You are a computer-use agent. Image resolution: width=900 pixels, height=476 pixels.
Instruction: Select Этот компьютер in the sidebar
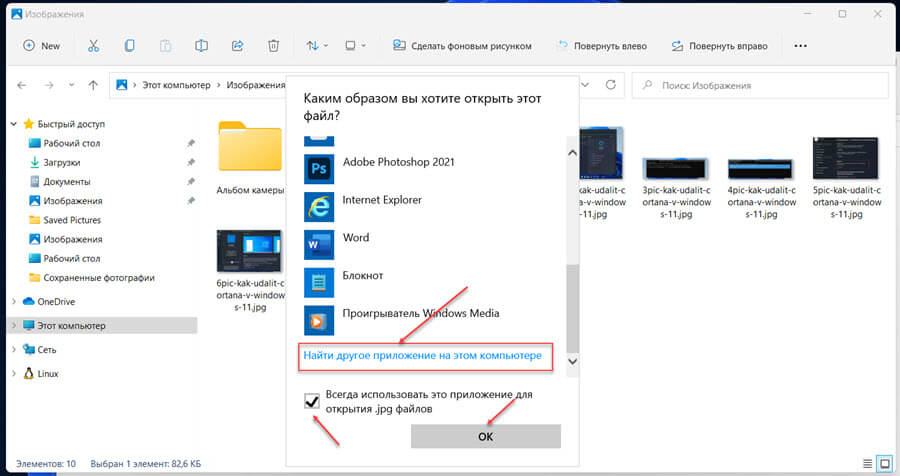[71, 326]
